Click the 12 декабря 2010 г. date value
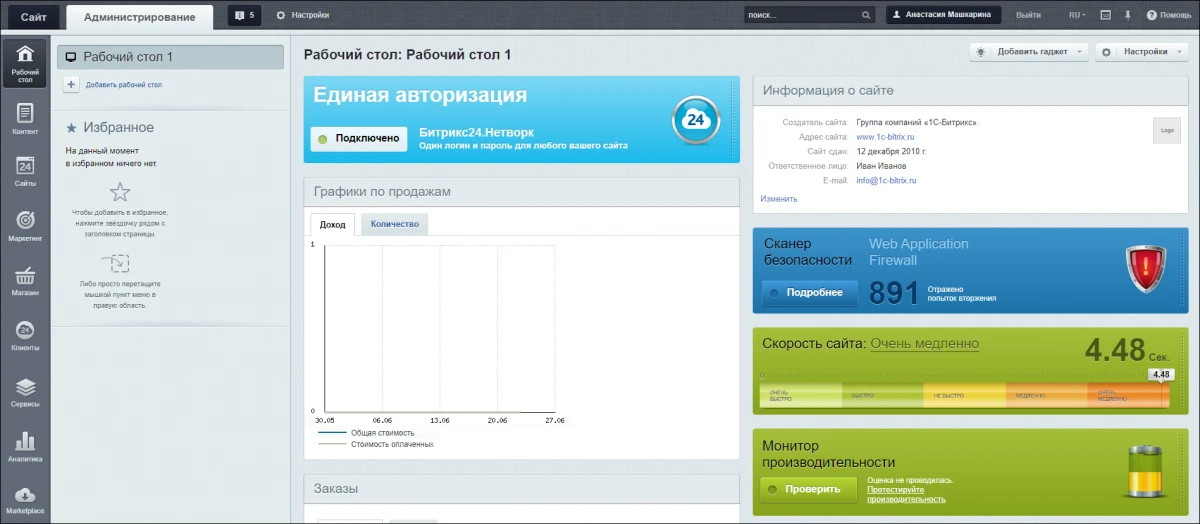 891,151
